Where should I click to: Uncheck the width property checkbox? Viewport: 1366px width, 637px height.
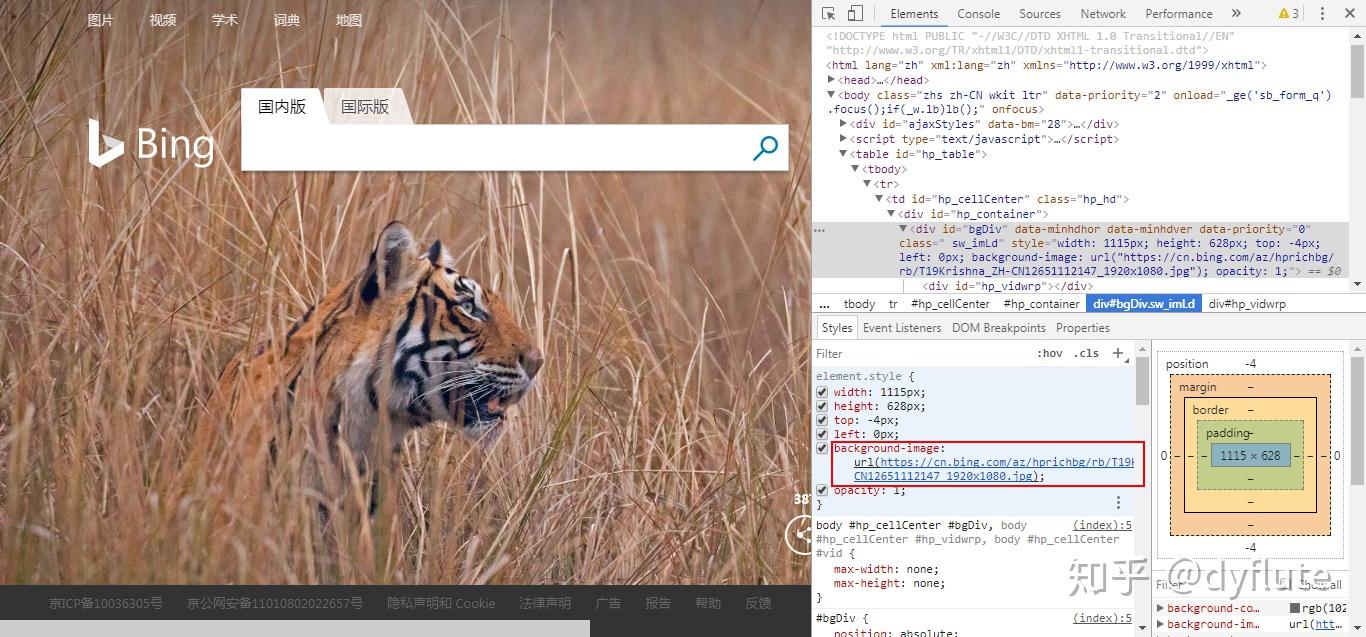822,393
